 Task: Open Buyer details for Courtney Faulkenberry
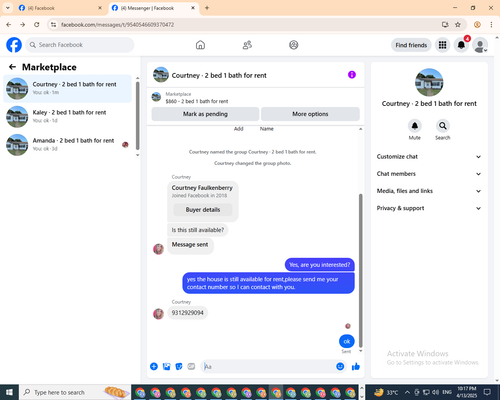click(x=203, y=210)
